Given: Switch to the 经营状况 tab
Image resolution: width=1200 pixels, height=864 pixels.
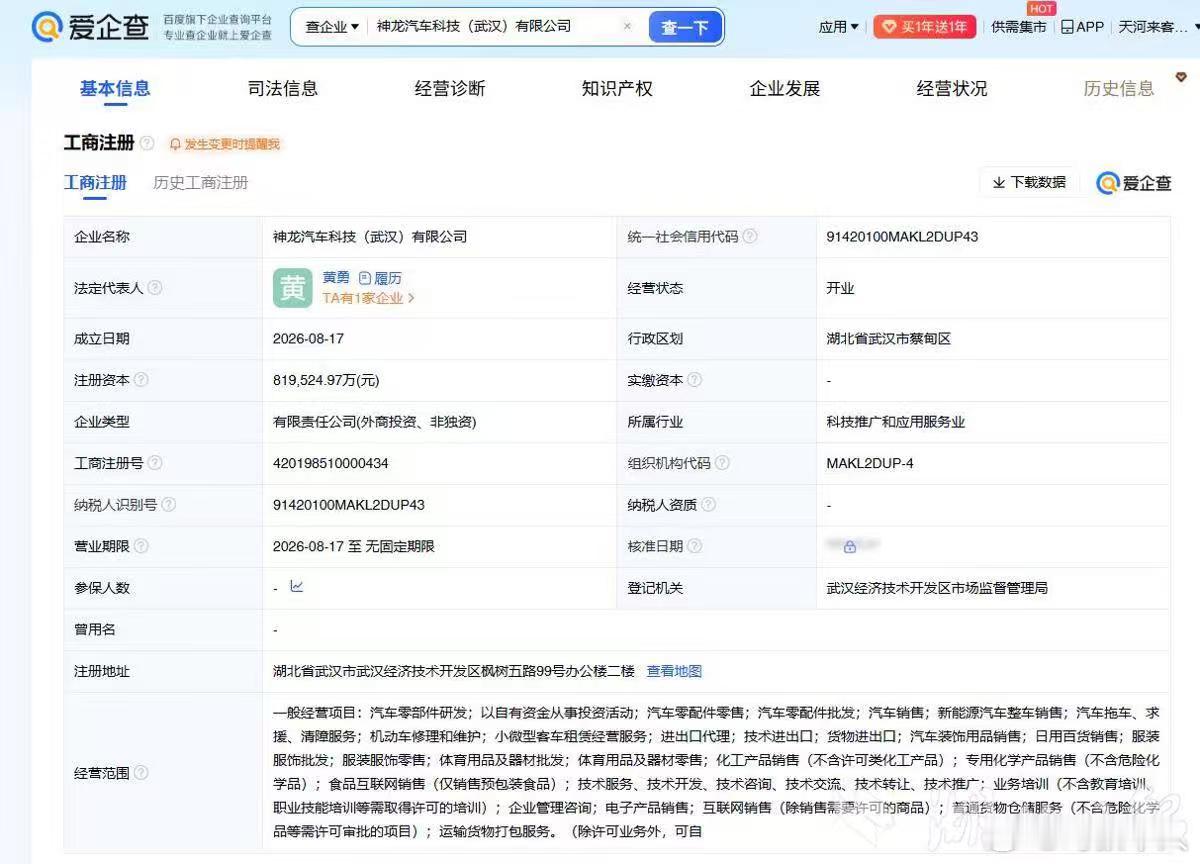Looking at the screenshot, I should click(952, 88).
